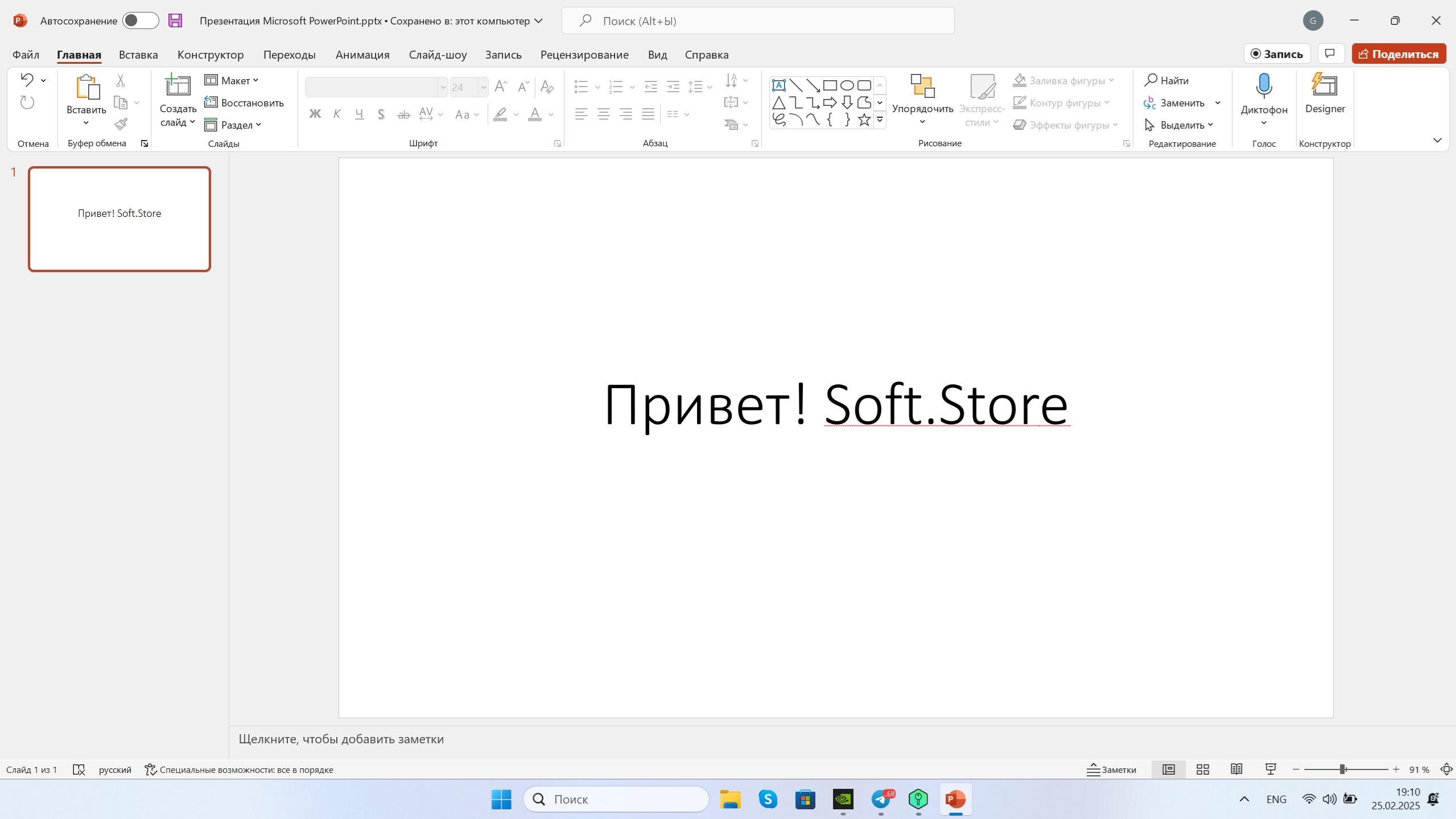
Task: Increase list indent level
Action: (673, 87)
